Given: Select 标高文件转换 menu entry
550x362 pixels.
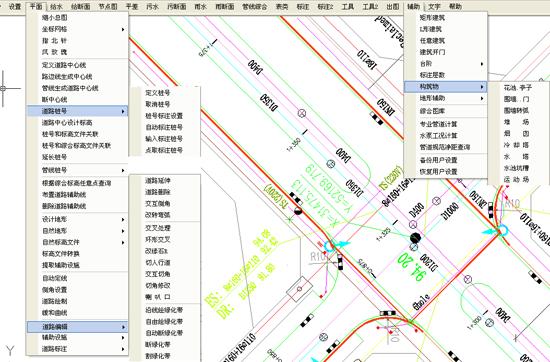Looking at the screenshot, I should 61,254.
